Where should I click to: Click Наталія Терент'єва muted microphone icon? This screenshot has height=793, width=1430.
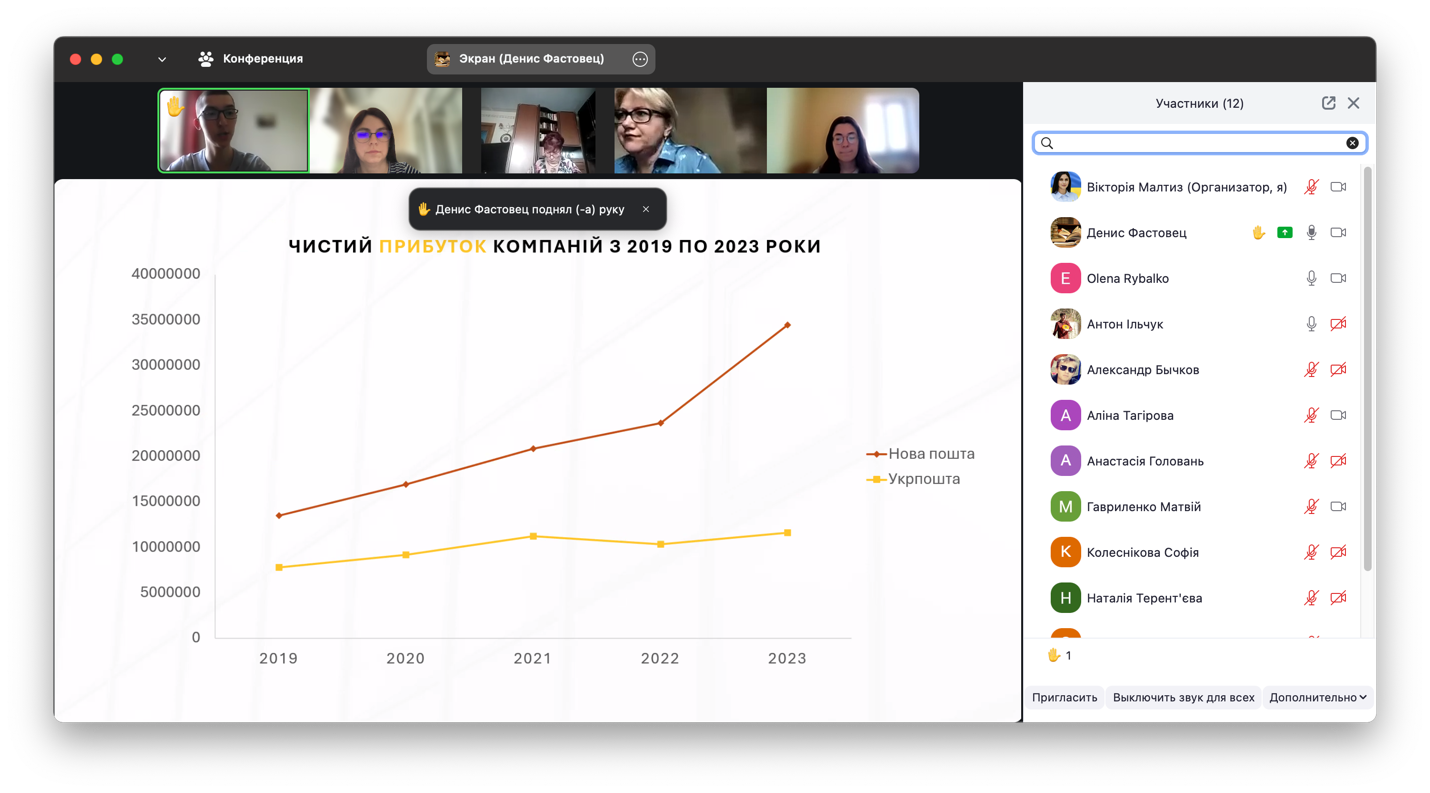point(1311,598)
